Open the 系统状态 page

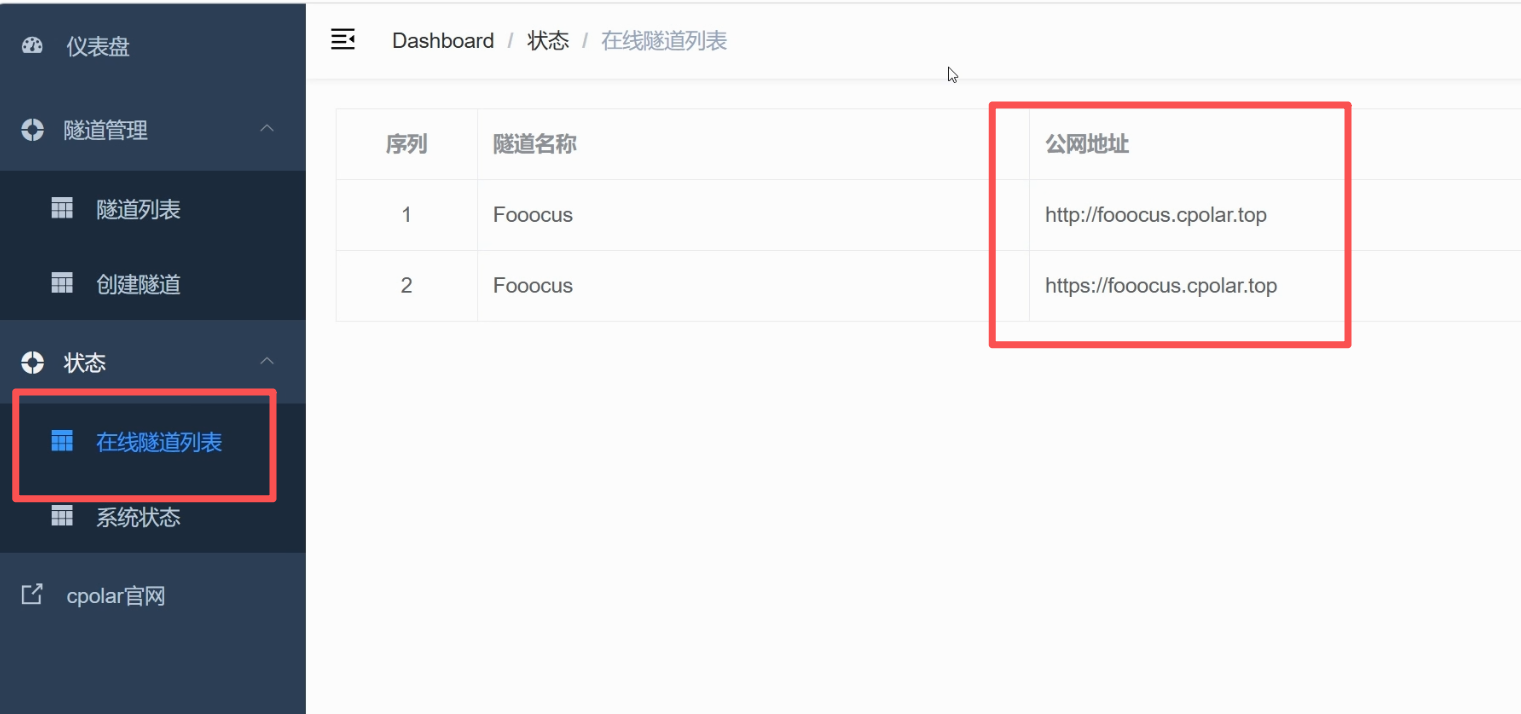pyautogui.click(x=153, y=517)
